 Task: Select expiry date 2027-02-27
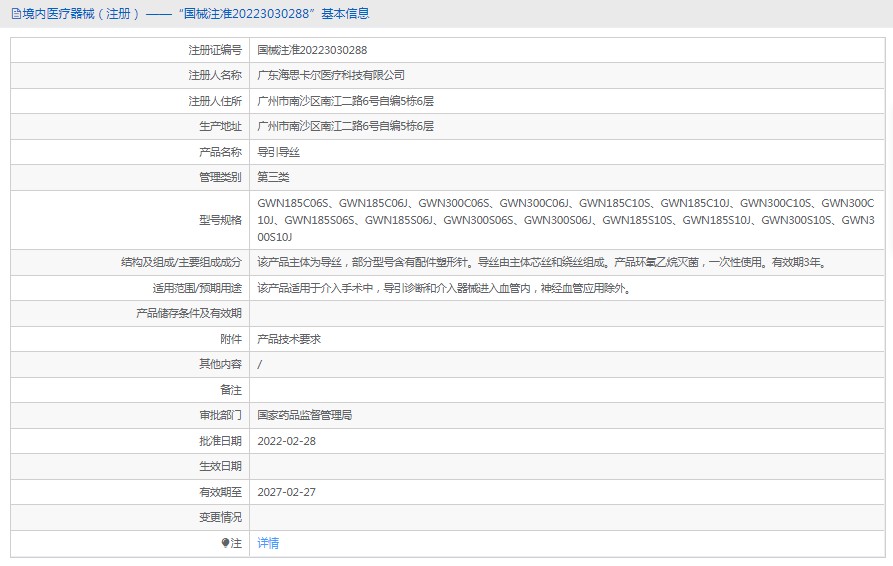[x=286, y=493]
